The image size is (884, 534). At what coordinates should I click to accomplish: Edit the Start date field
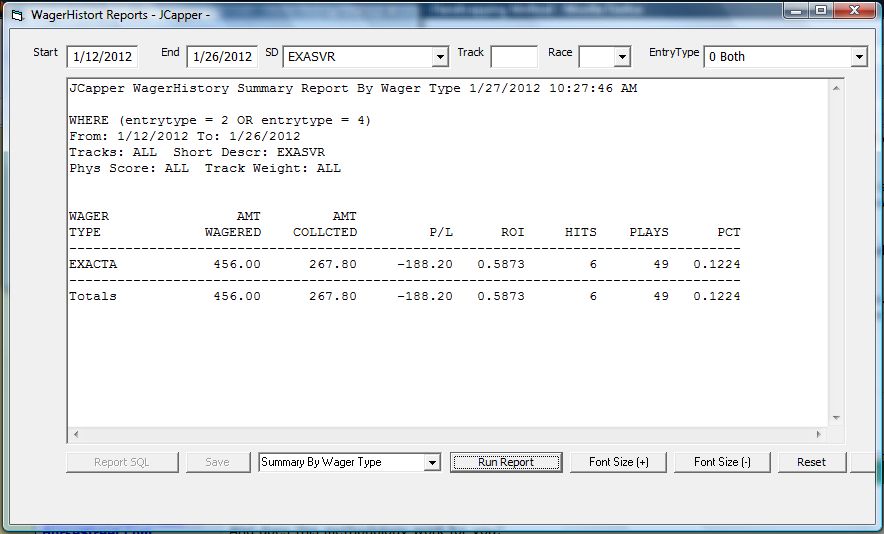[x=102, y=56]
